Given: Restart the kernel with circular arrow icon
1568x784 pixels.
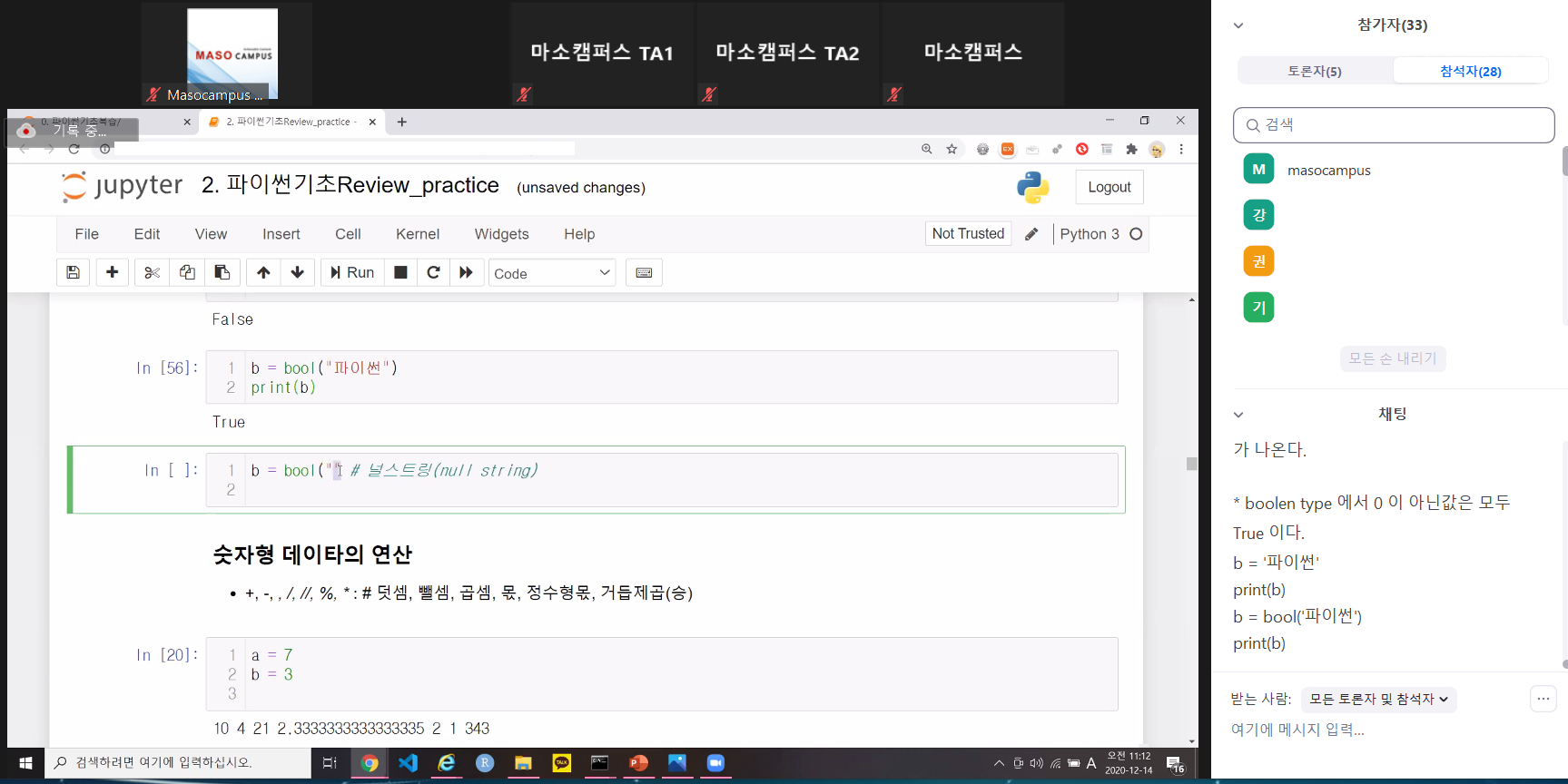Looking at the screenshot, I should (x=433, y=272).
